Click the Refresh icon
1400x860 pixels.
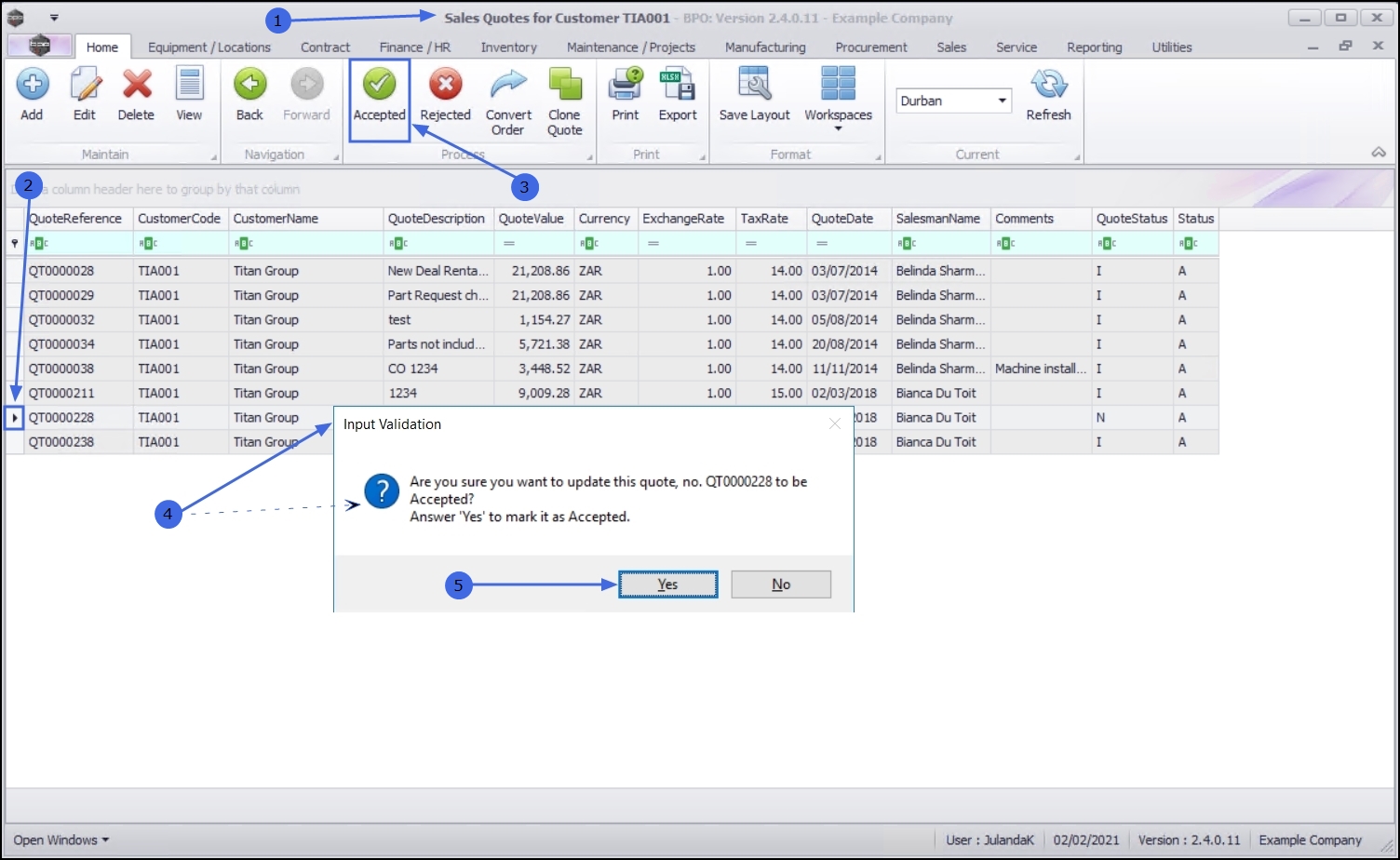[x=1049, y=85]
